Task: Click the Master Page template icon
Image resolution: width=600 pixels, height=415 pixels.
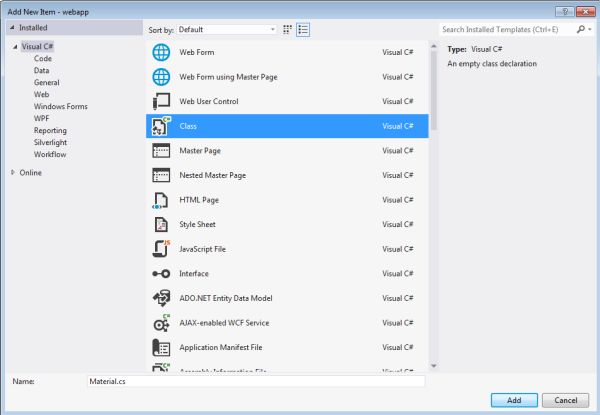Action: pyautogui.click(x=161, y=151)
